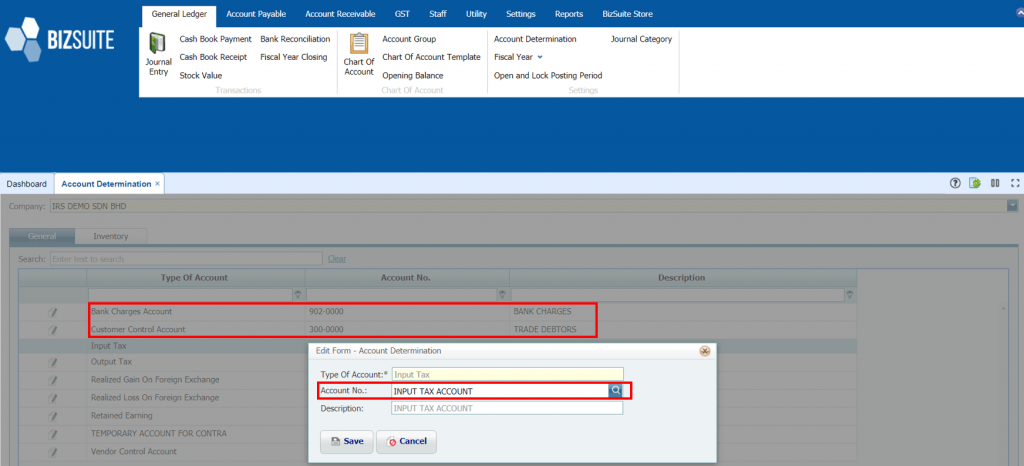Edit the Customer Control Account row pencil
The width and height of the screenshot is (1024, 466).
click(x=53, y=330)
